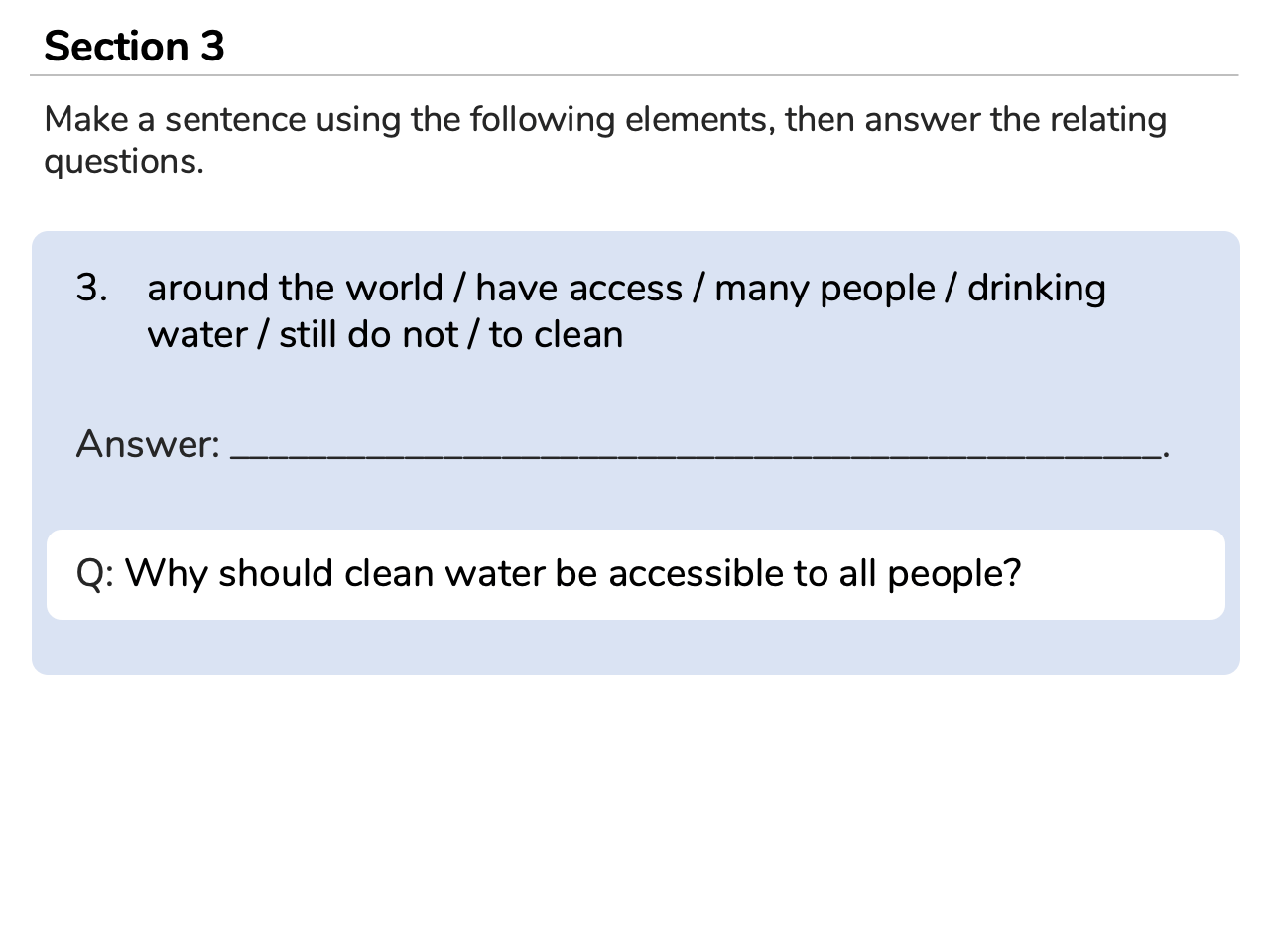
Task: Click the horizontal divider under Section 3
Action: 635,75
